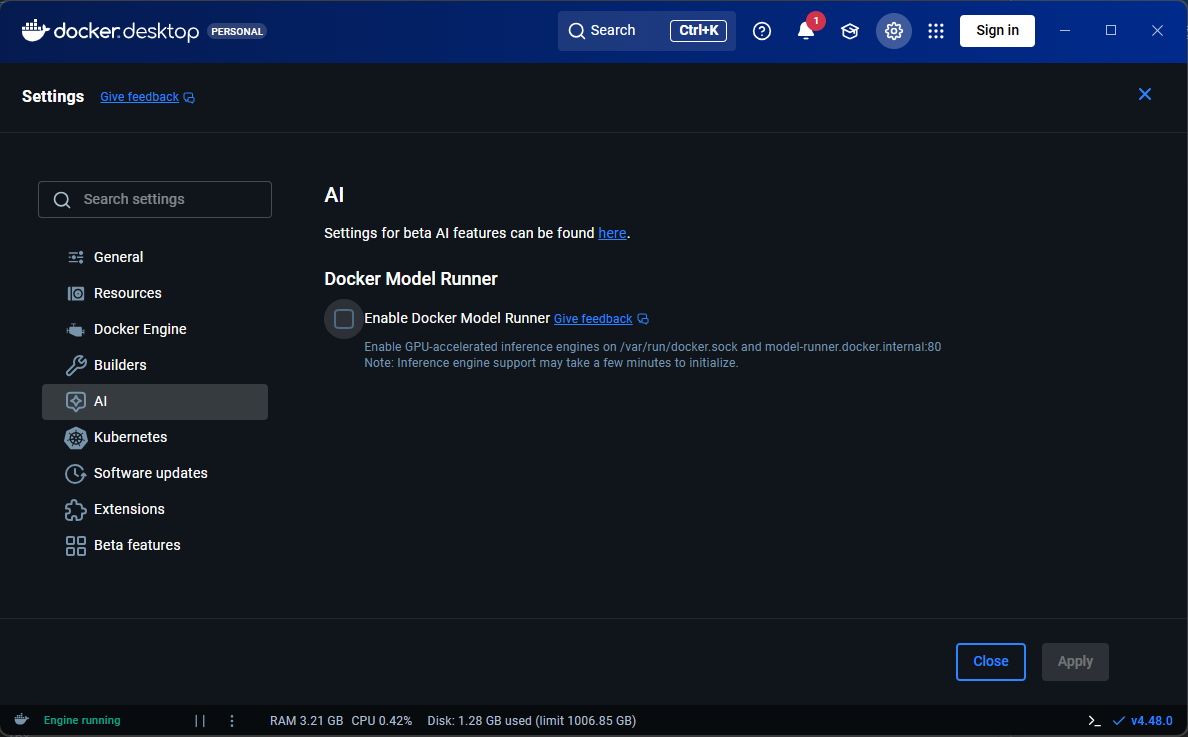This screenshot has width=1188, height=737.
Task: Click the settings gear icon in header
Action: [894, 31]
